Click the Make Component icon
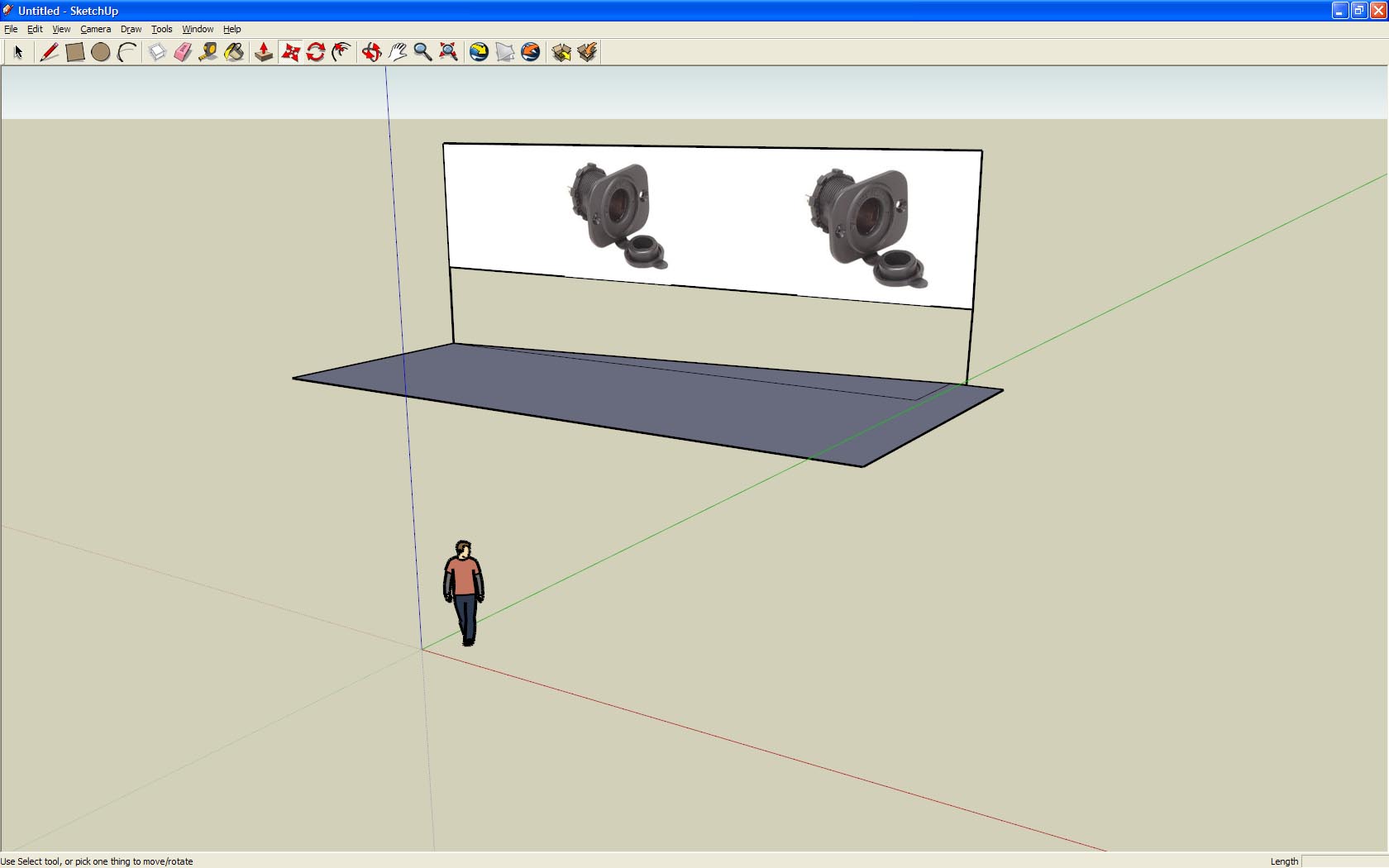The height and width of the screenshot is (868, 1389). pos(157,52)
